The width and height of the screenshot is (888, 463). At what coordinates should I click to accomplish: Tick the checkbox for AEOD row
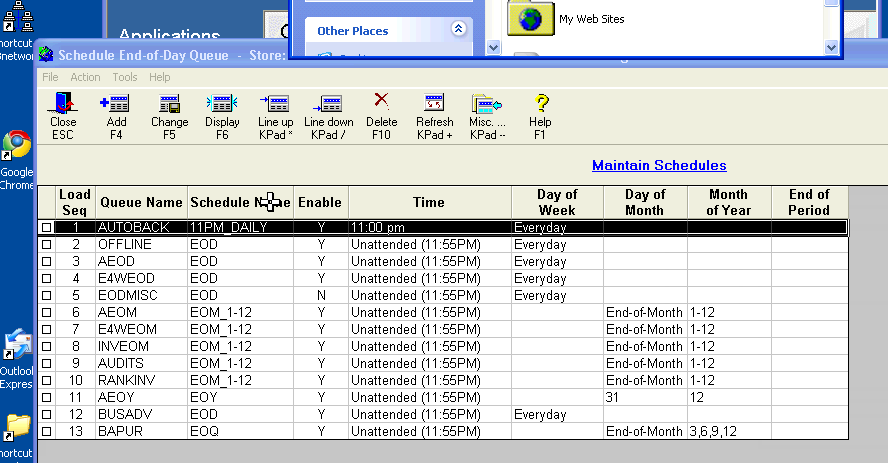(46, 261)
